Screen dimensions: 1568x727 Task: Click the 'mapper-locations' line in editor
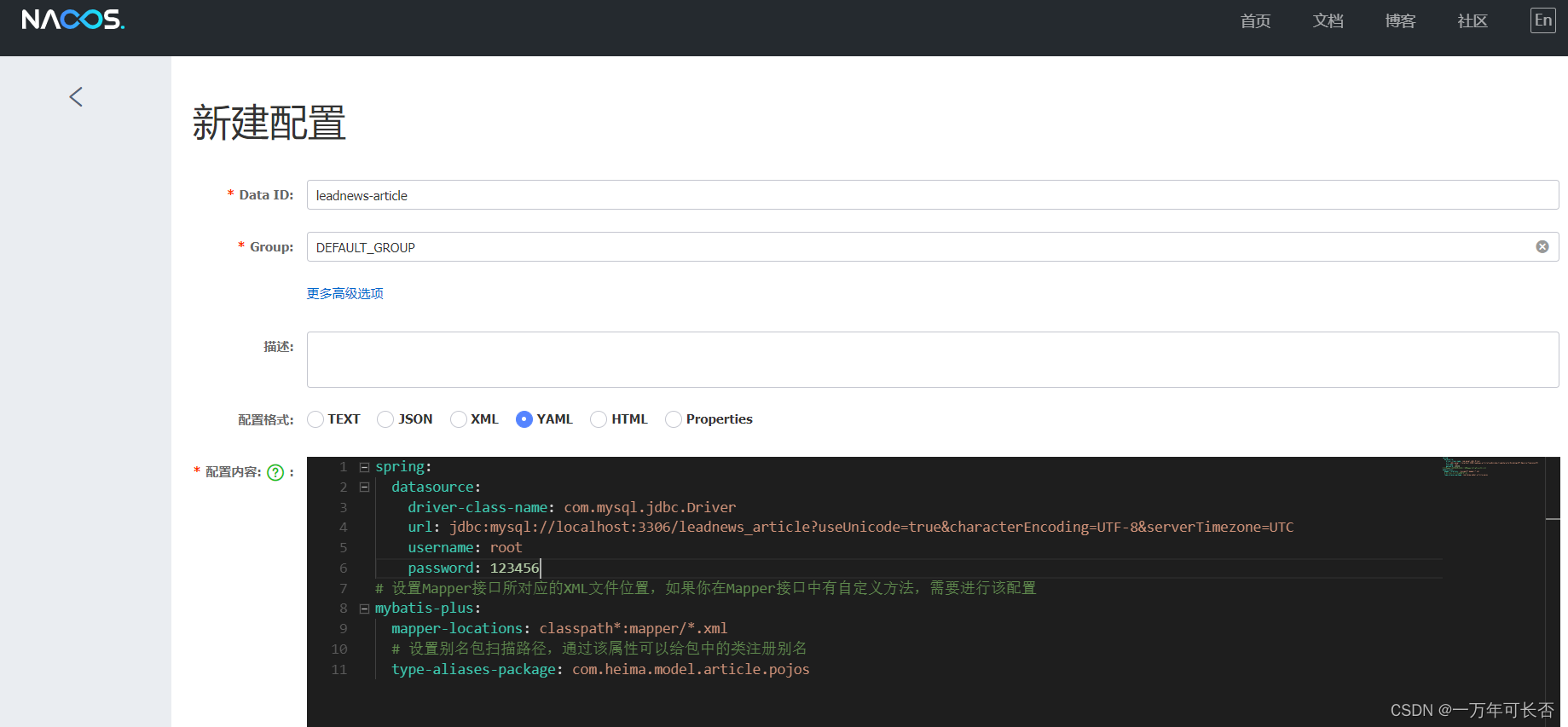[559, 629]
